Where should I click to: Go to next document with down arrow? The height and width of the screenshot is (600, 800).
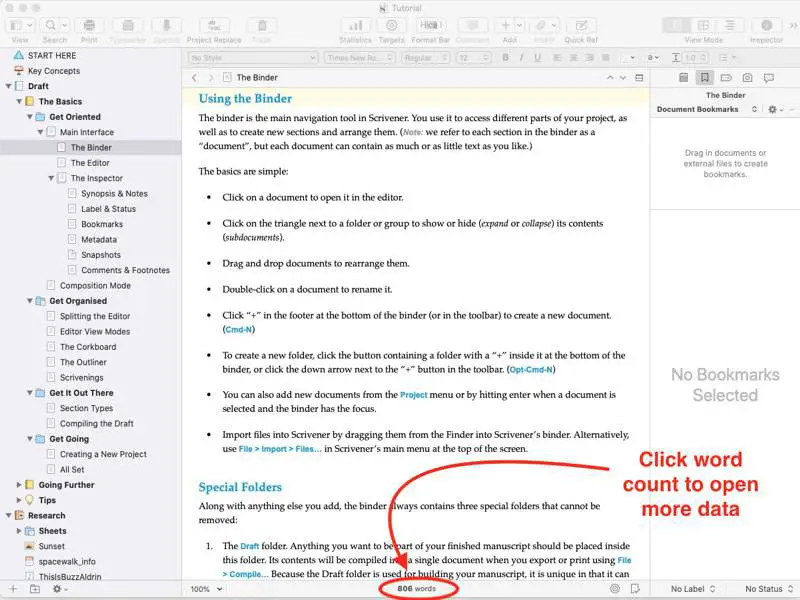[623, 78]
